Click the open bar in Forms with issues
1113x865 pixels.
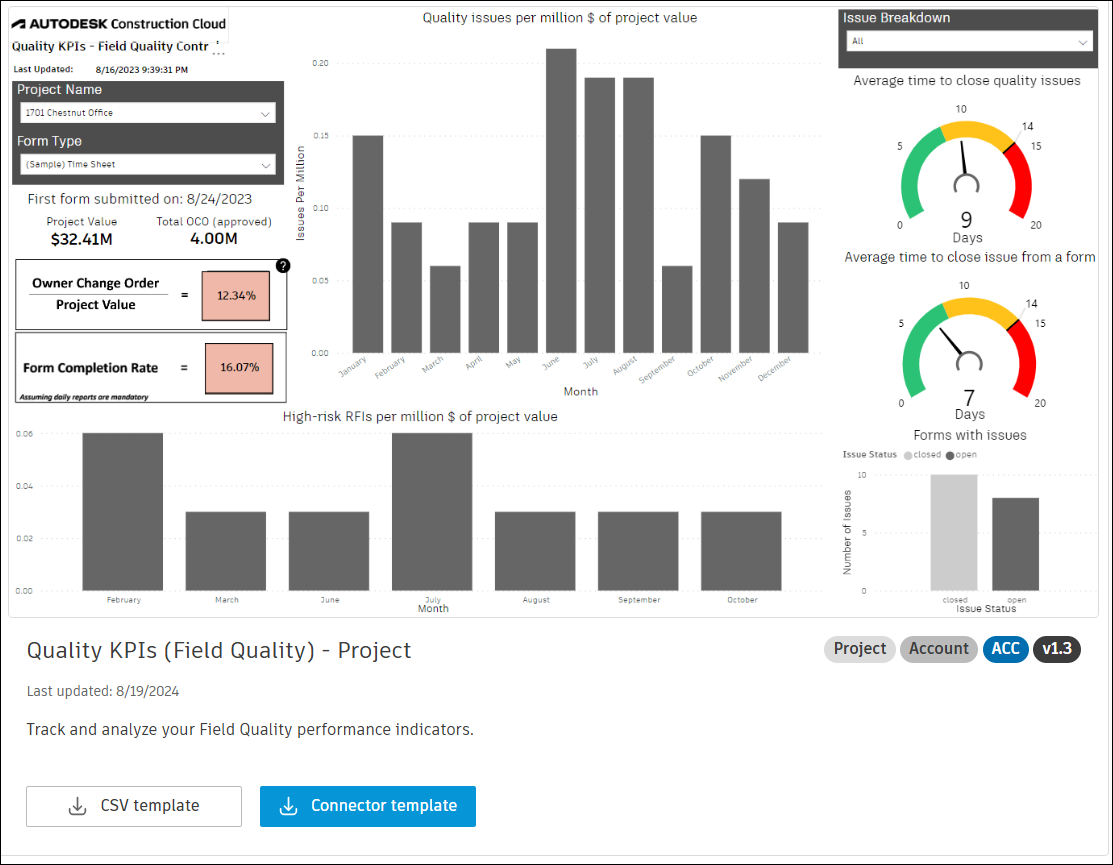click(x=1015, y=544)
